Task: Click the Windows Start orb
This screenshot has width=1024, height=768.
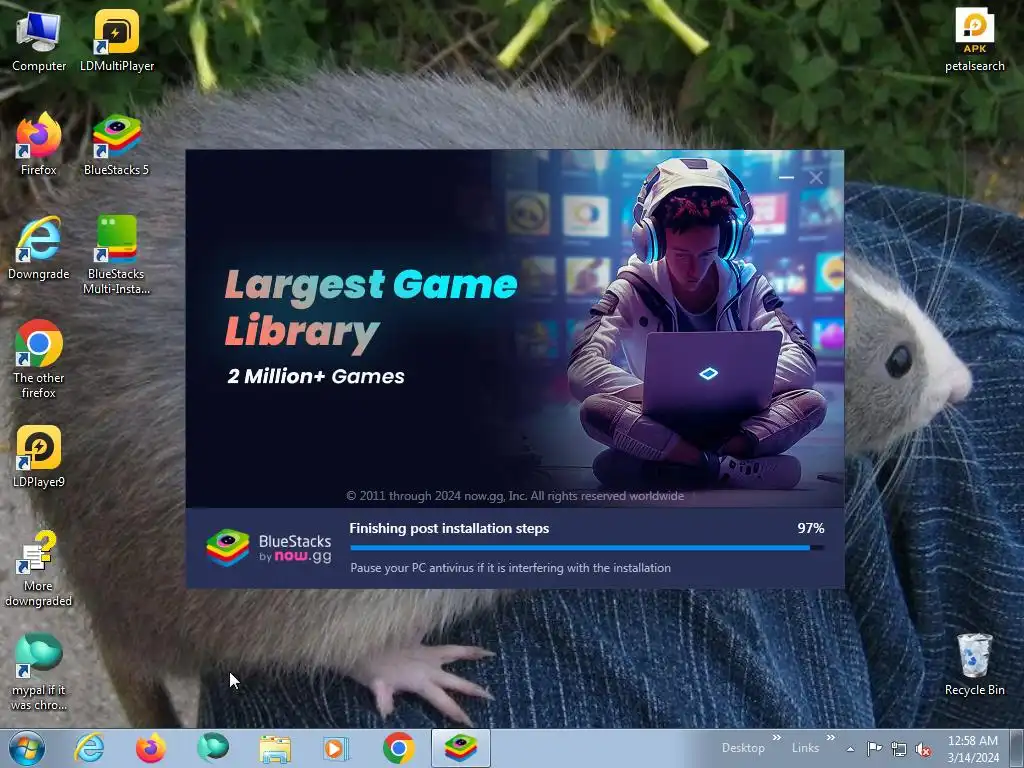Action: tap(27, 748)
